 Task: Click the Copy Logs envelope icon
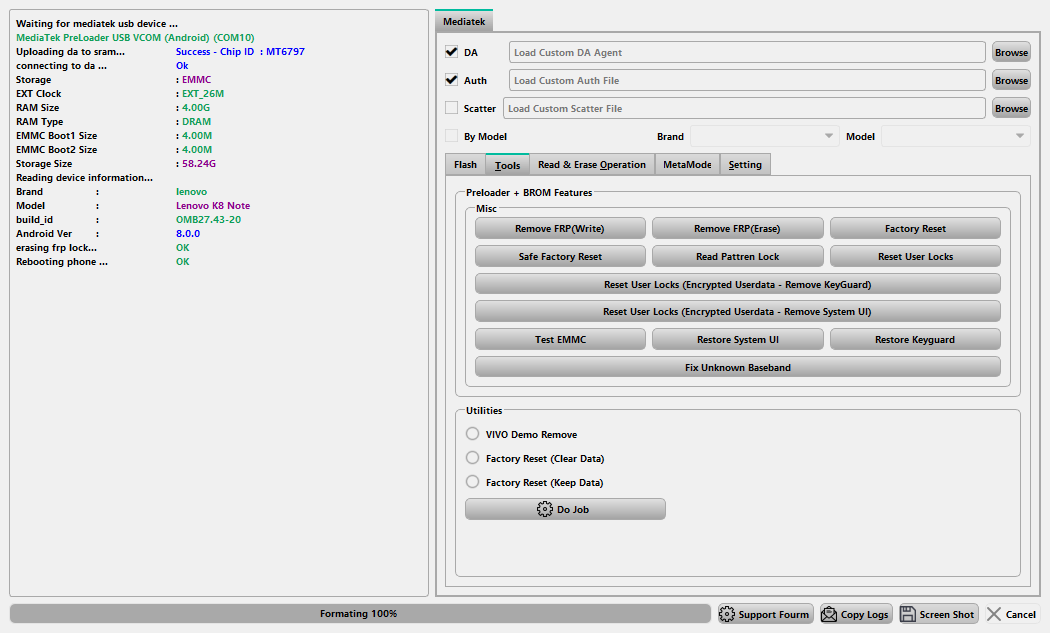(x=829, y=614)
